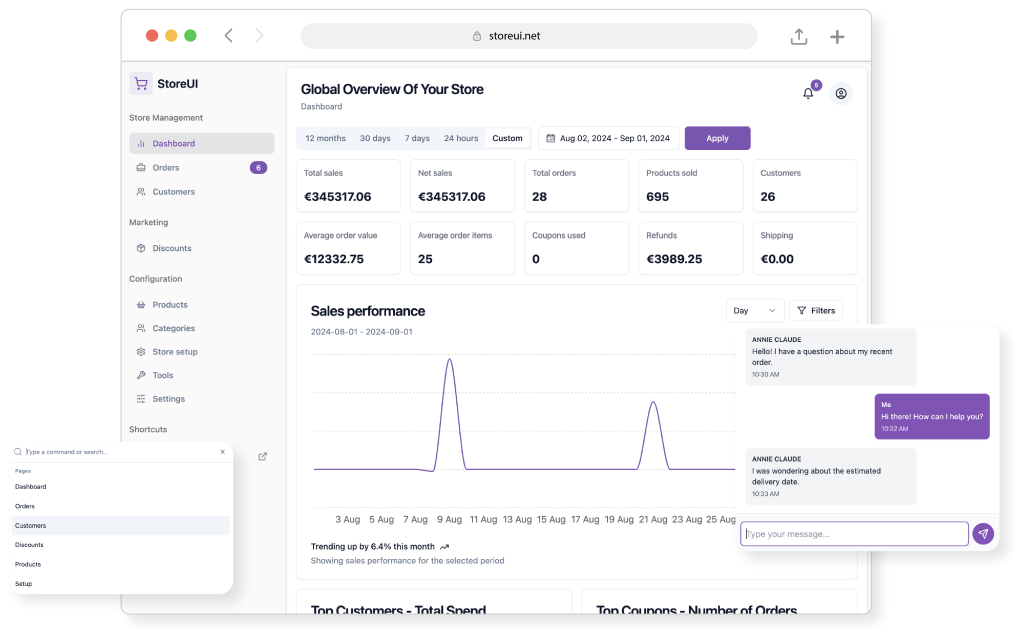Open the Filters menu for Sales performance

point(815,311)
